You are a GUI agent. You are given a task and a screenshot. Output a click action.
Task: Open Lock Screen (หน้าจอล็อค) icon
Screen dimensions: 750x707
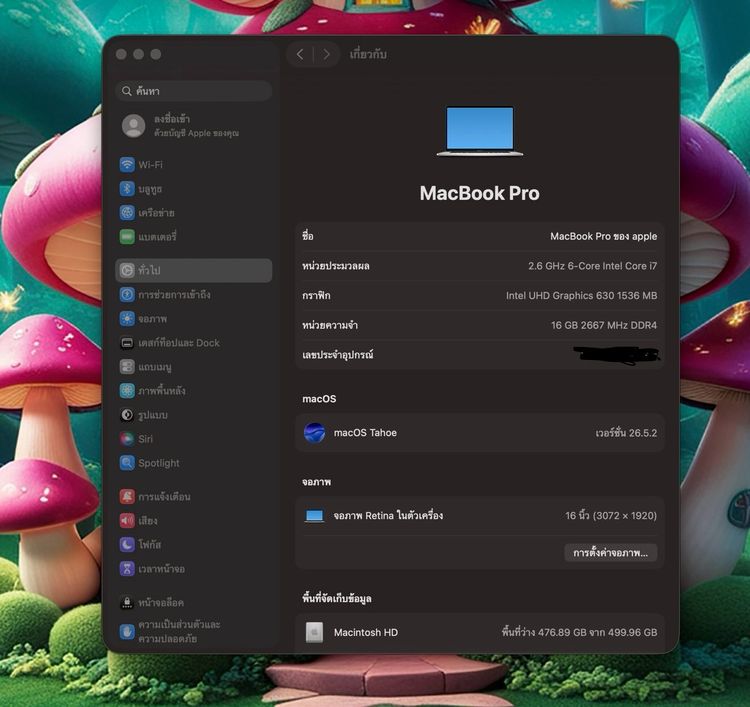point(127,602)
